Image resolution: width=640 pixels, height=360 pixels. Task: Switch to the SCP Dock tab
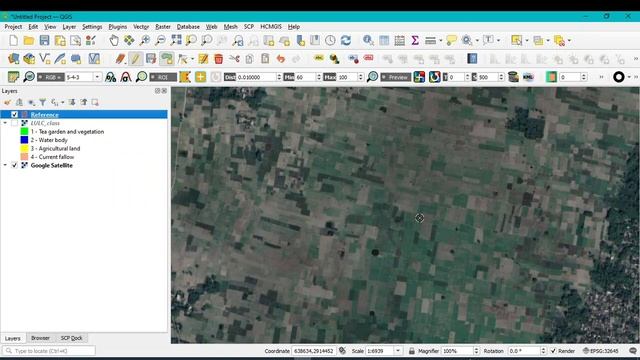71,338
